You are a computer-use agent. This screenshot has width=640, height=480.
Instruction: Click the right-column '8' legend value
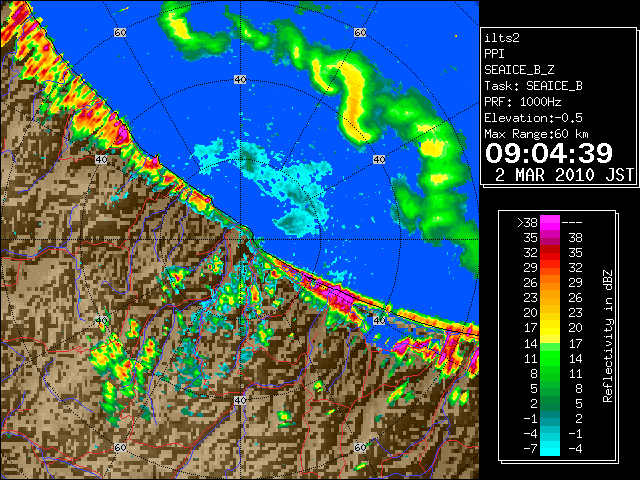[x=579, y=389]
